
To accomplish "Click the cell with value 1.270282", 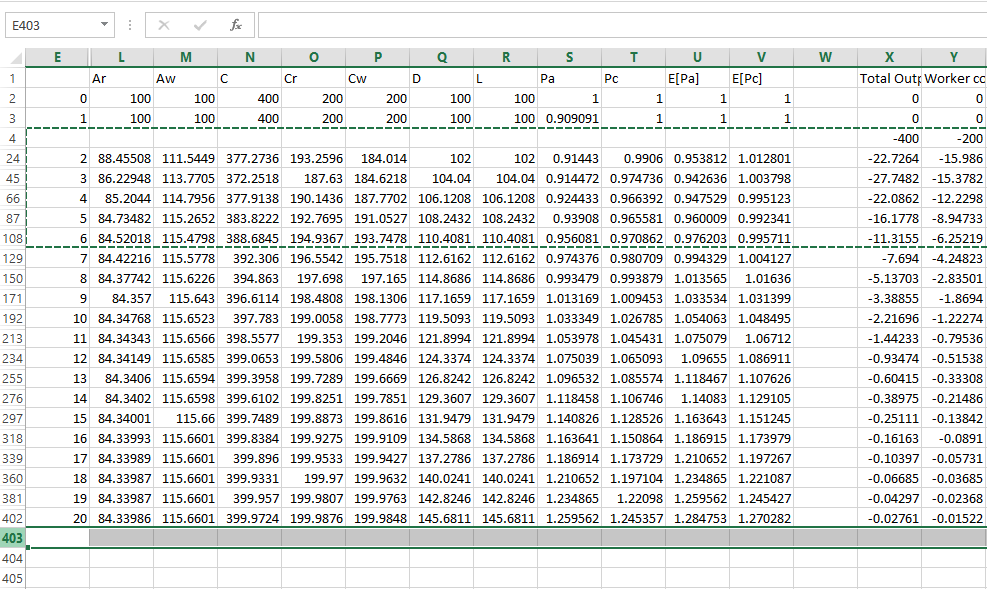I will pos(762,519).
